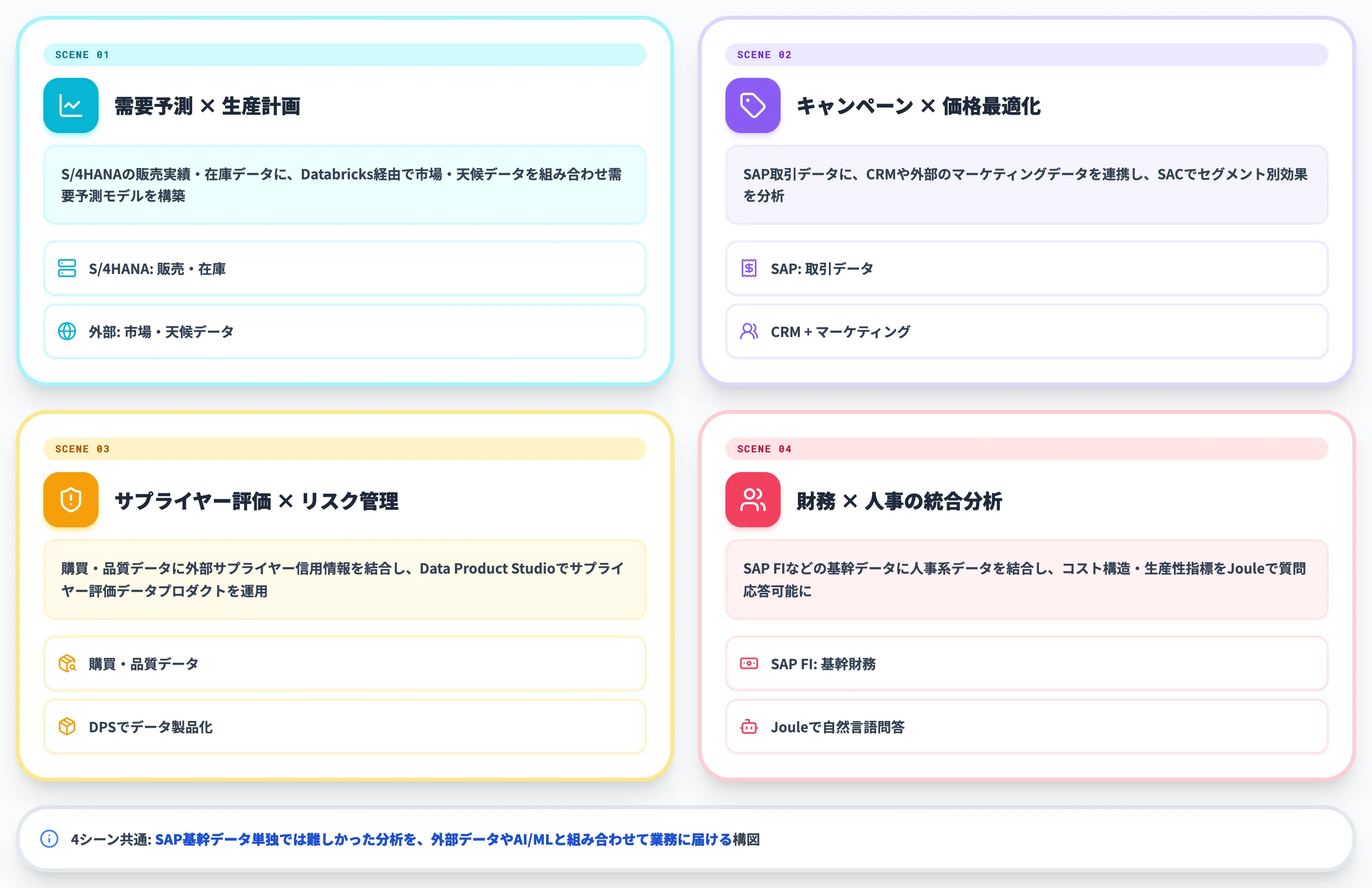Click the SAP: 取引データ row
The width and height of the screenshot is (1372, 888).
click(1027, 269)
